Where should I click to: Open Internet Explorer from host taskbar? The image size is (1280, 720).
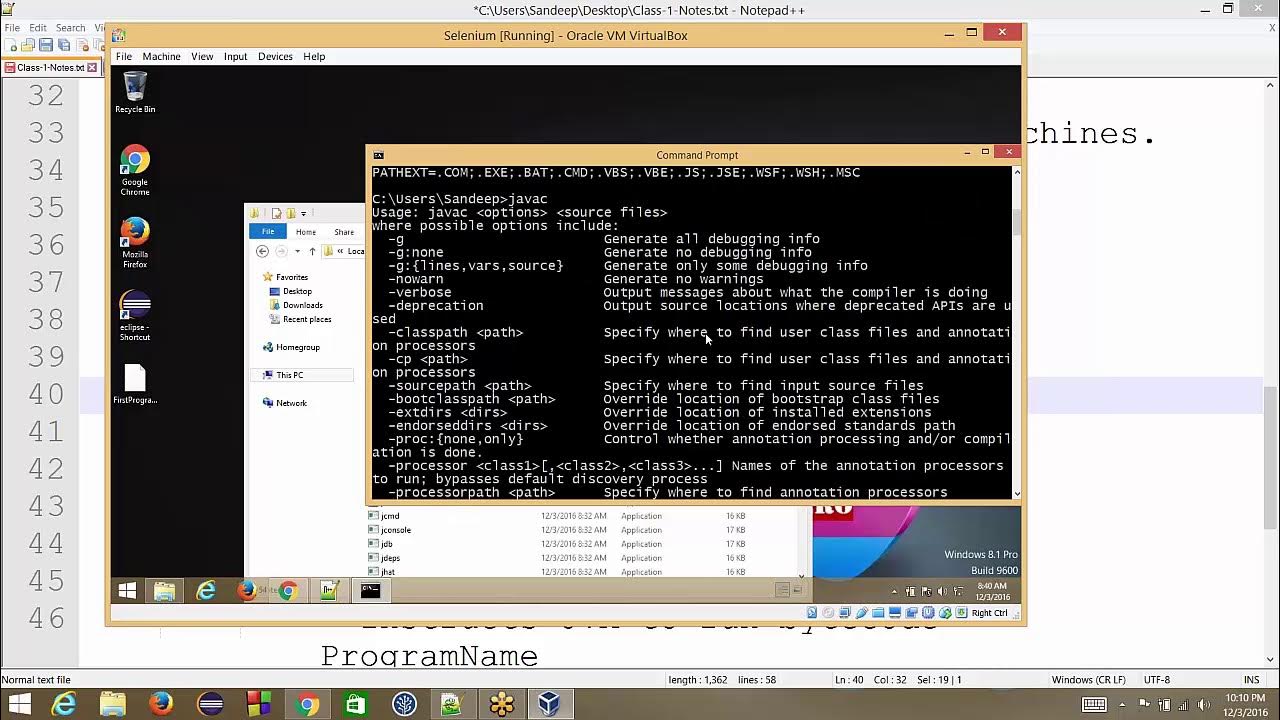click(x=64, y=704)
